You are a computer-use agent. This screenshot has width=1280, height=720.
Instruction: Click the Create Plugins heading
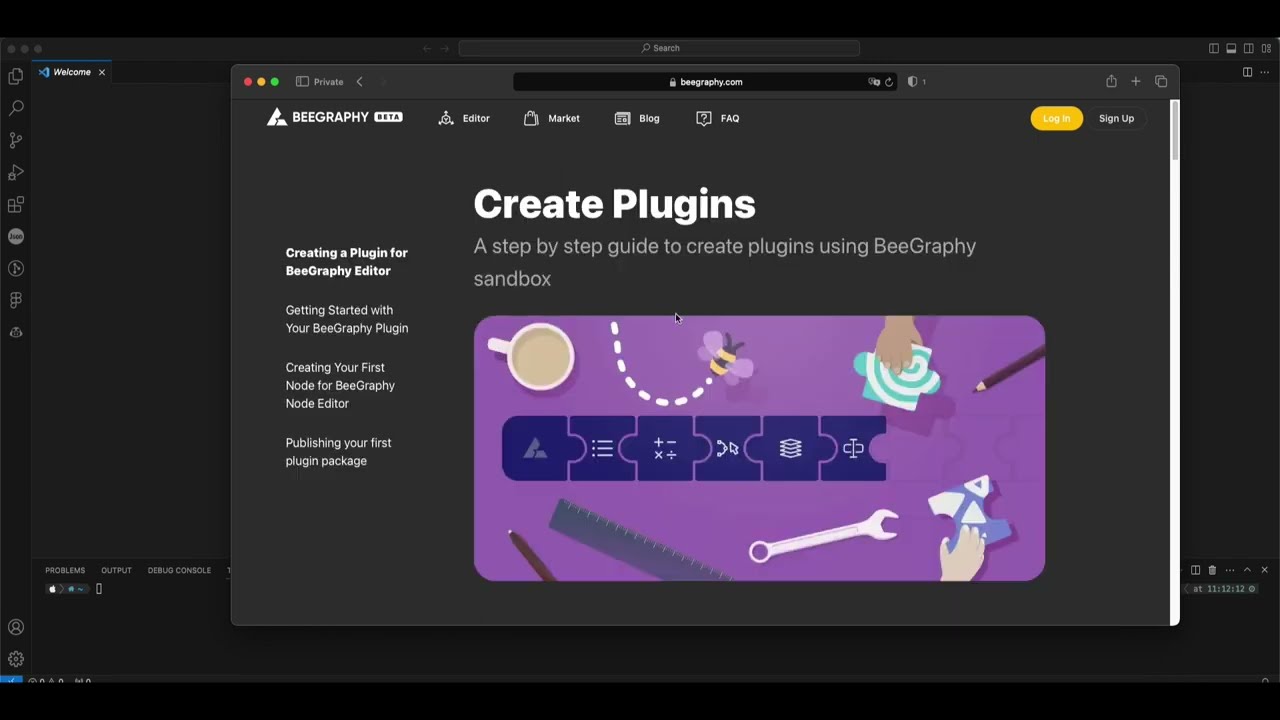coord(614,204)
